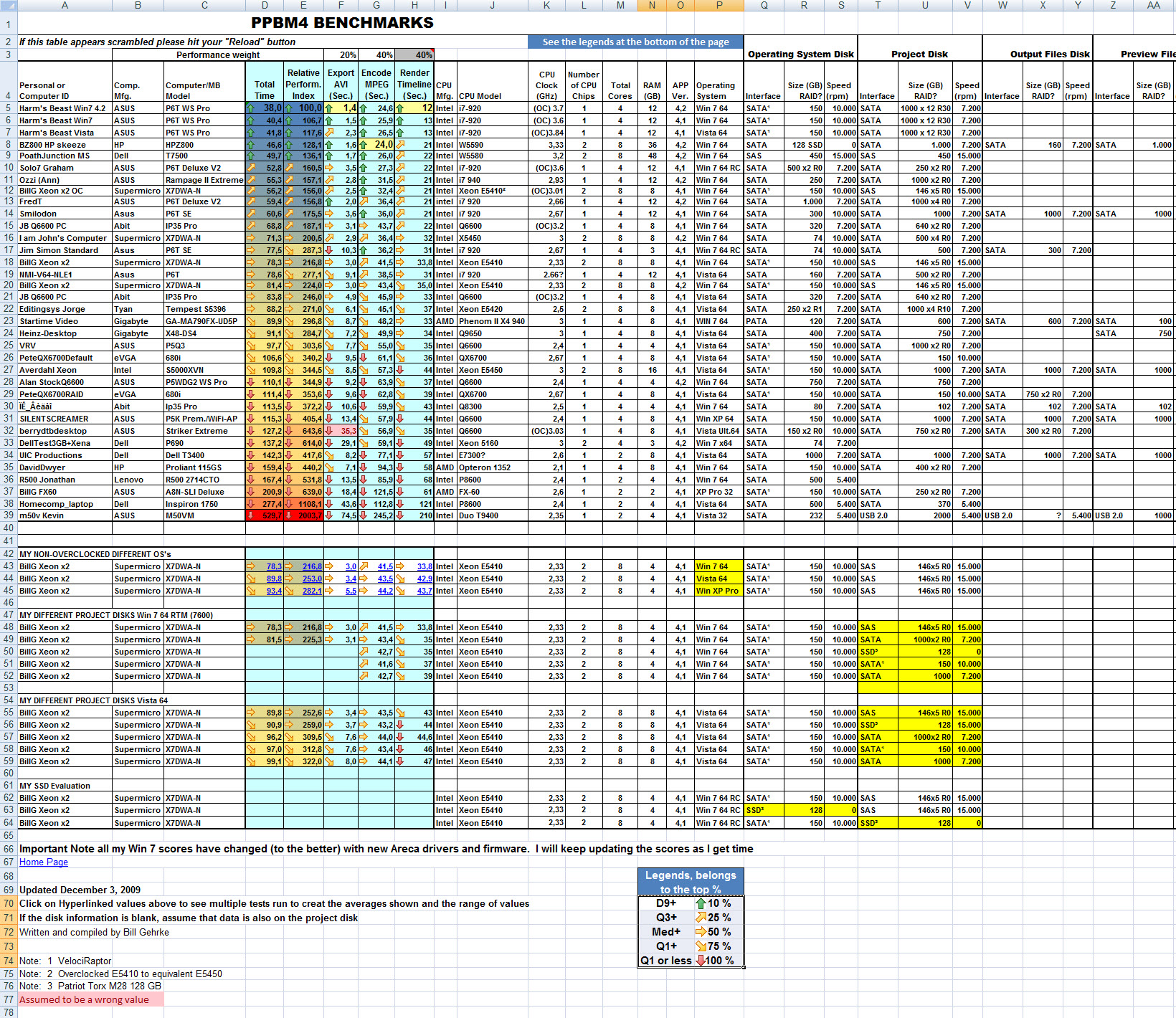
Task: Select column D by its header
Action: pyautogui.click(x=265, y=5)
